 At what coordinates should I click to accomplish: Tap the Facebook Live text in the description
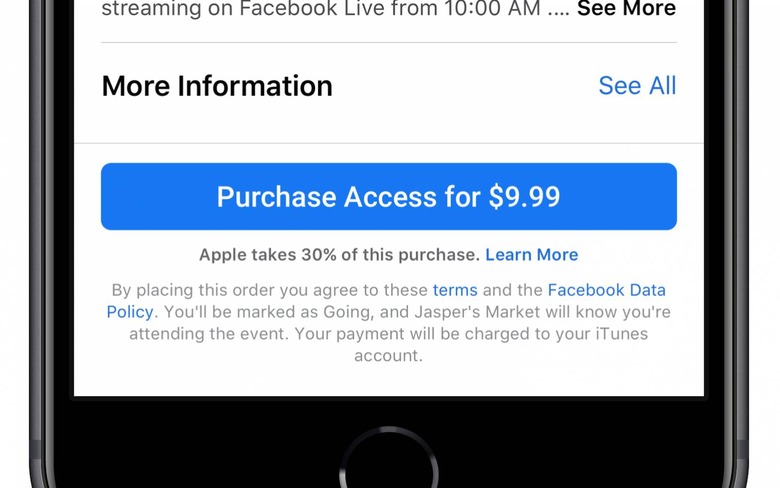(312, 8)
